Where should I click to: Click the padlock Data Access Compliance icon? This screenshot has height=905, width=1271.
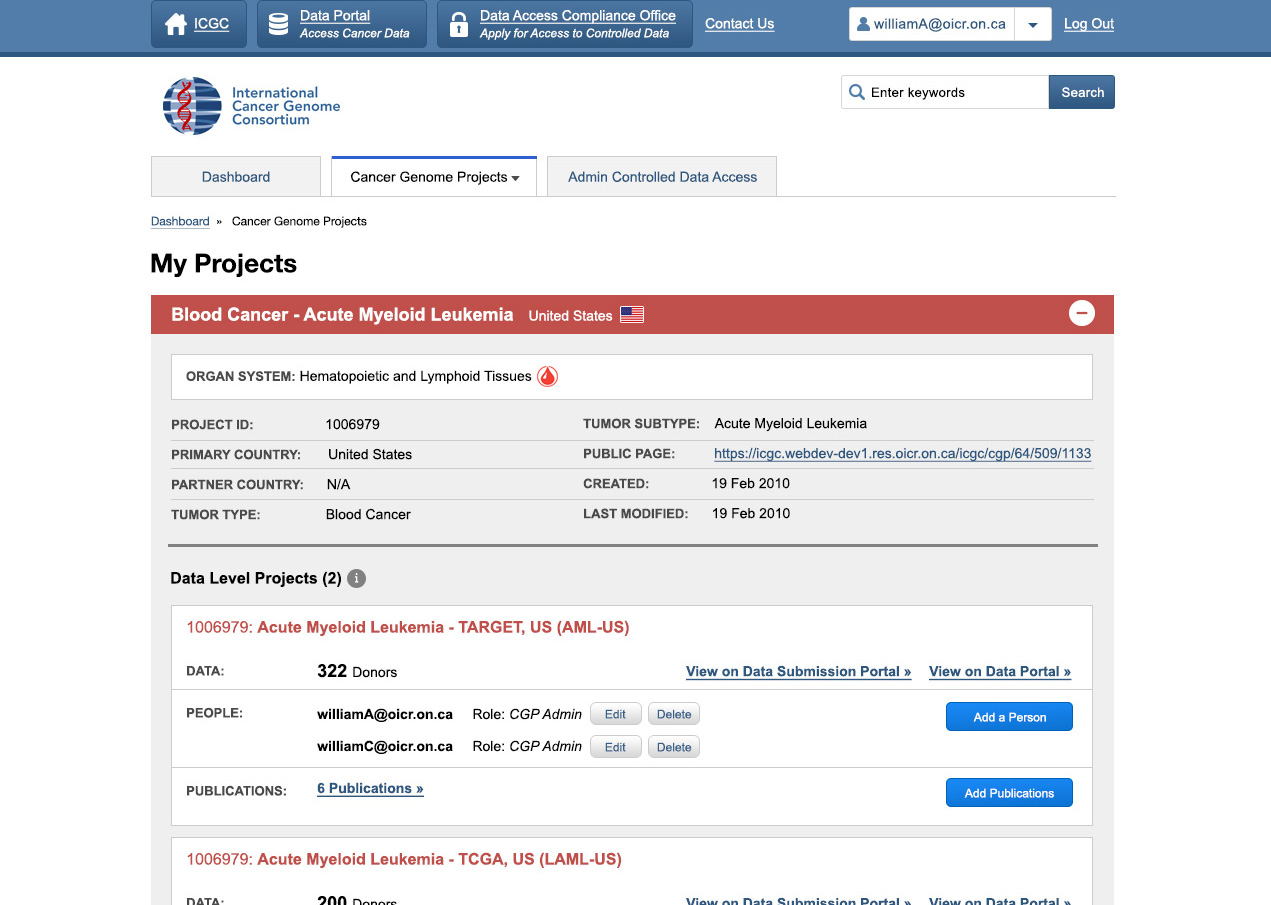coord(459,24)
